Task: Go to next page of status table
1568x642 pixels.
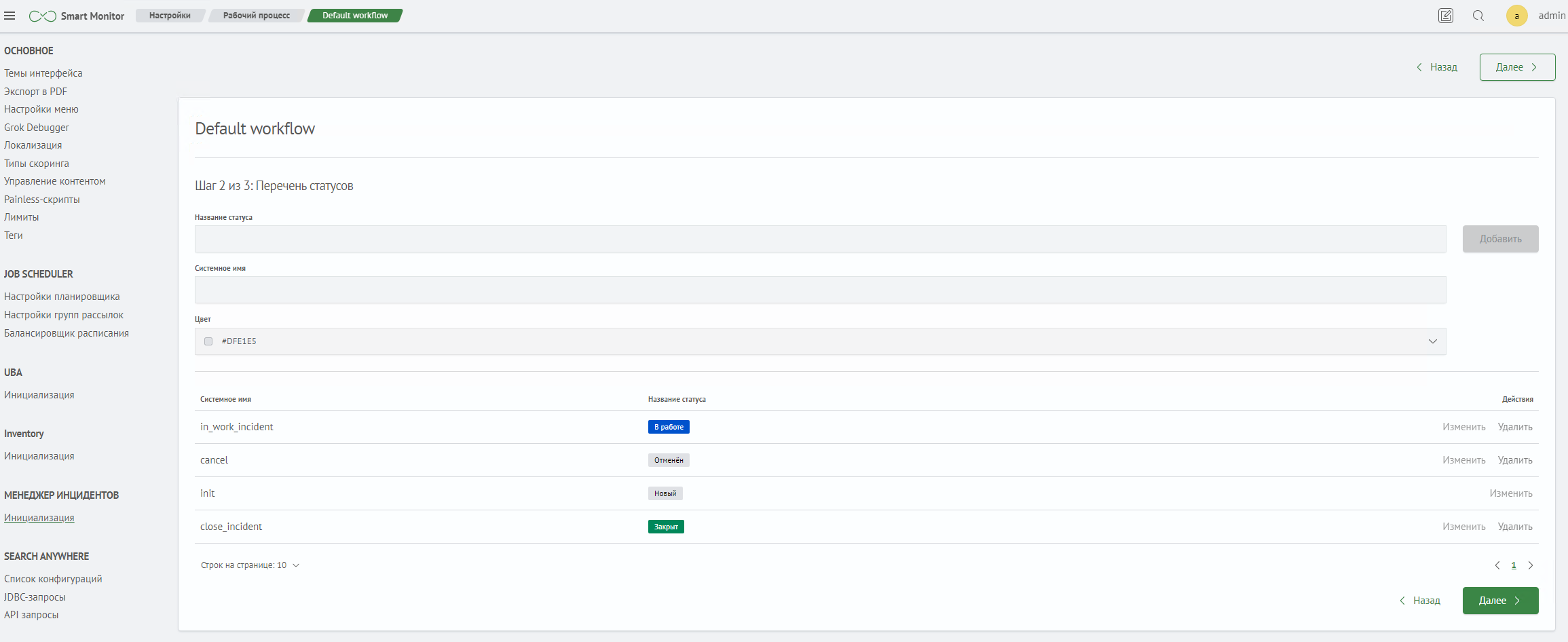Action: click(1531, 565)
